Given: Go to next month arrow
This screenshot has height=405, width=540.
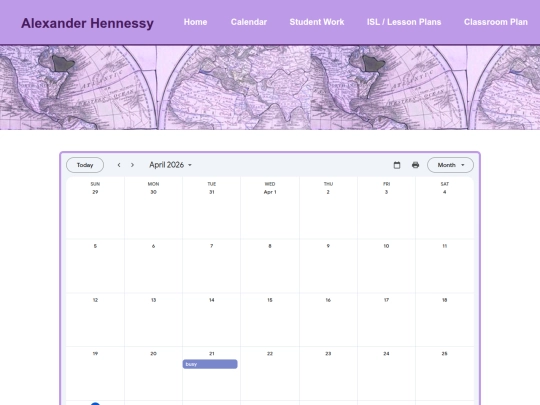Looking at the screenshot, I should tap(132, 165).
